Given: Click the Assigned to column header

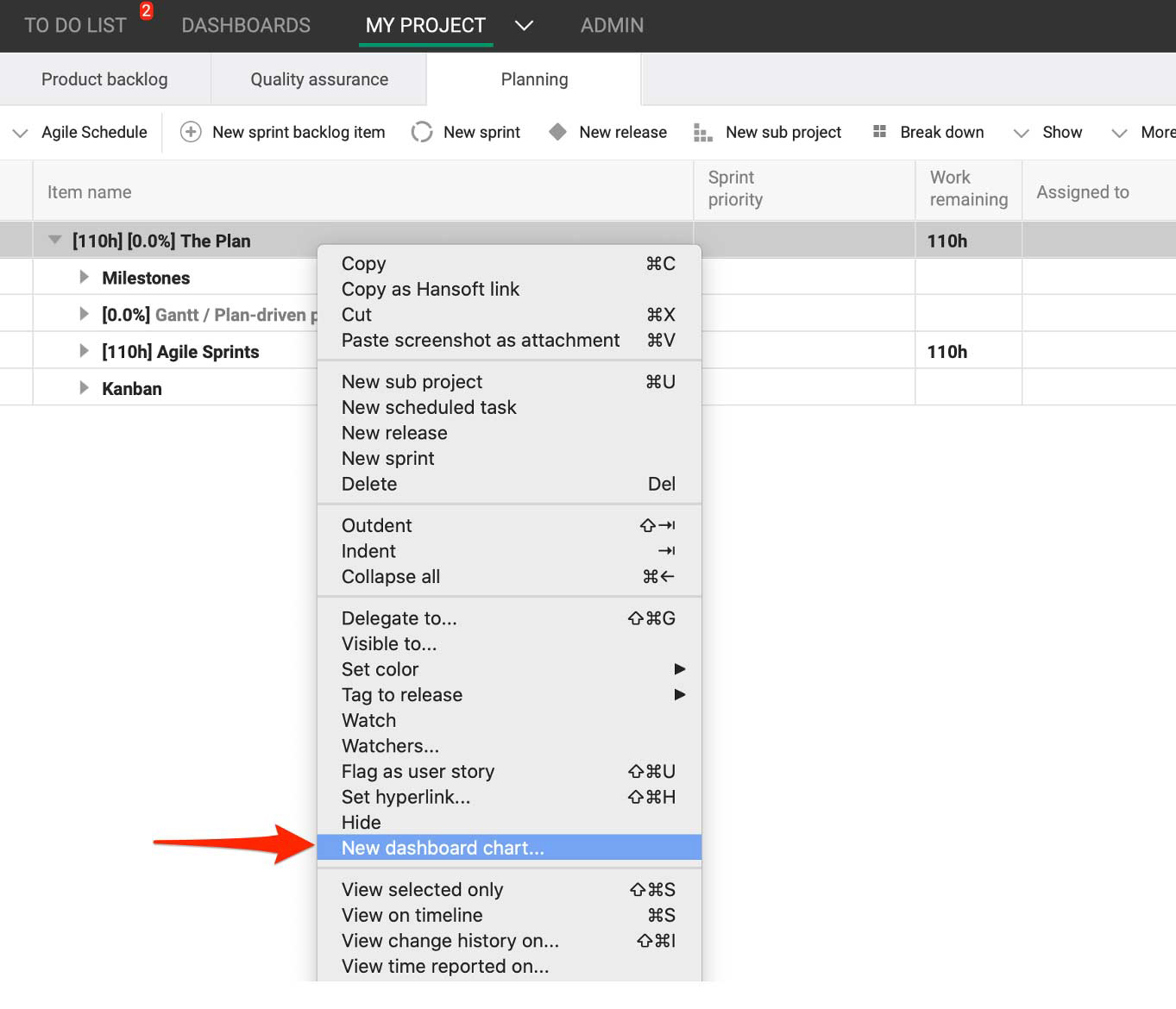Looking at the screenshot, I should coord(1098,192).
